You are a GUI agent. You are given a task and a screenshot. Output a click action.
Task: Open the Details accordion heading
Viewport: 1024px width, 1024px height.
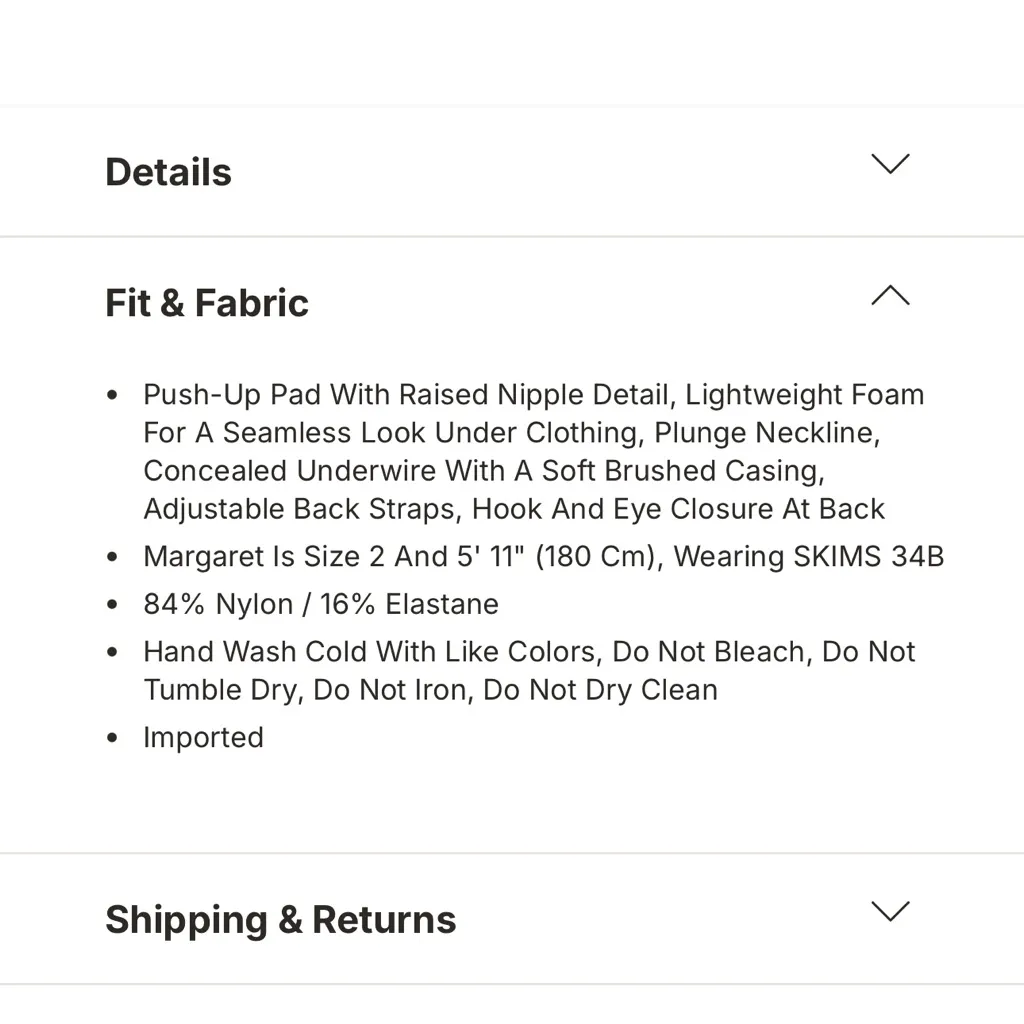(168, 172)
